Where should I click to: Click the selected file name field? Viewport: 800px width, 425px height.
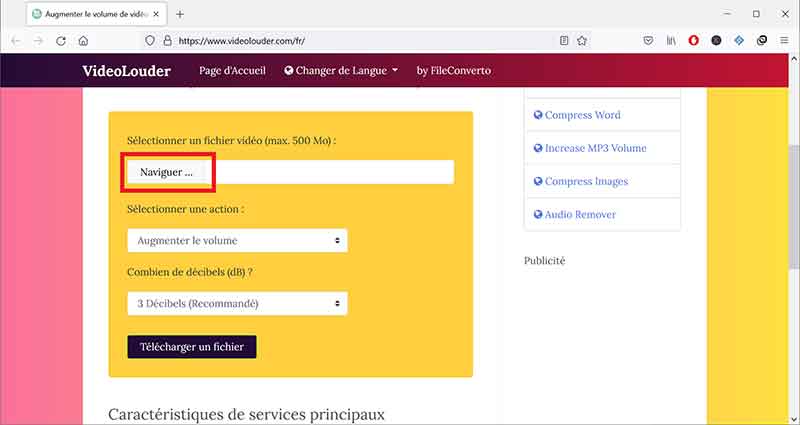coord(331,172)
